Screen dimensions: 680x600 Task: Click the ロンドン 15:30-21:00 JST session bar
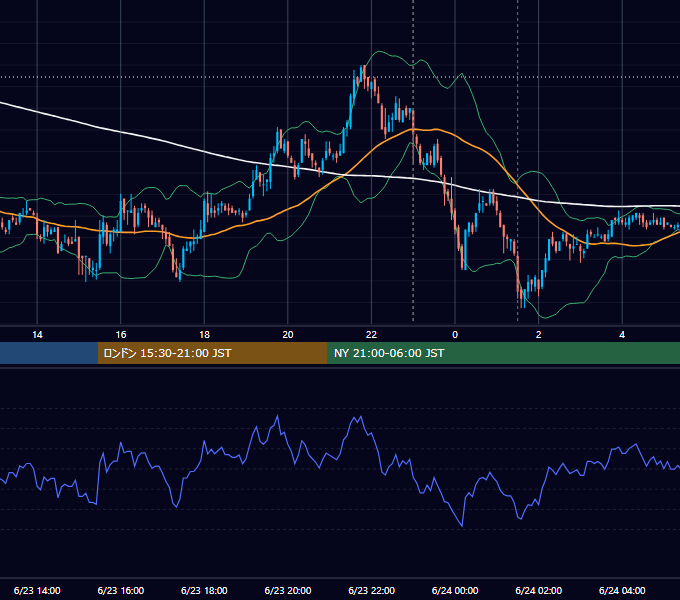click(212, 353)
